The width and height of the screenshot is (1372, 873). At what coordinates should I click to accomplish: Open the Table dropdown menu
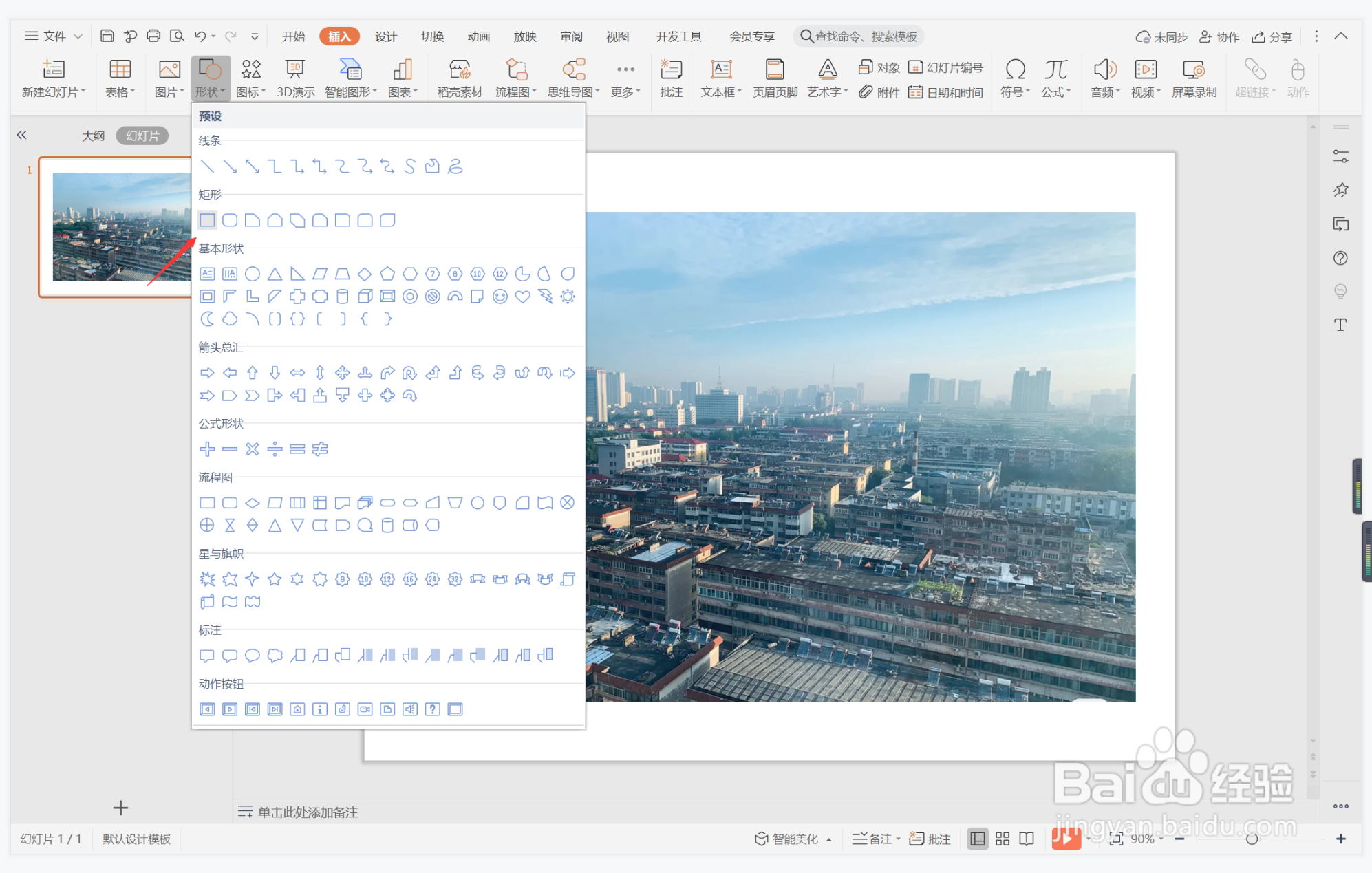point(120,78)
